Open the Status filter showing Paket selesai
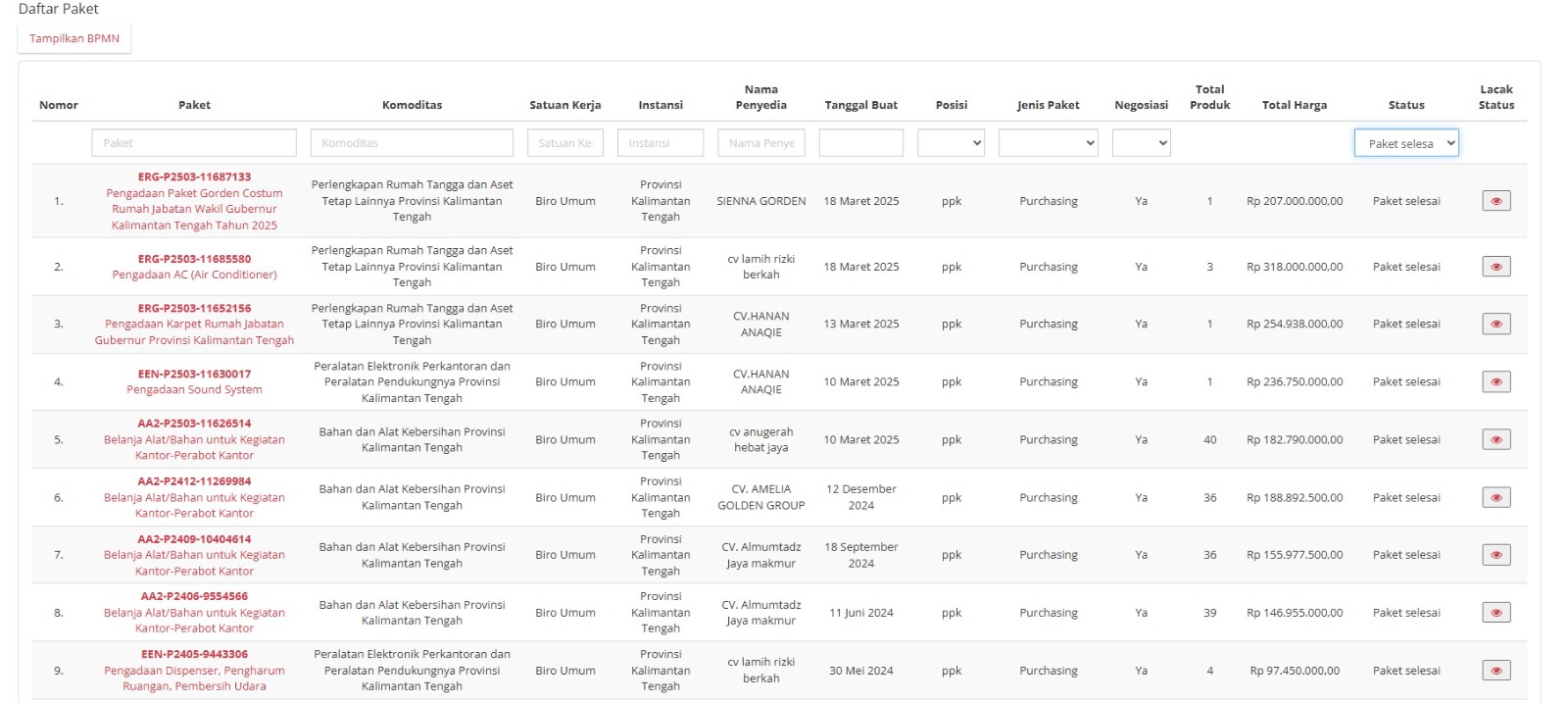 click(x=1406, y=143)
